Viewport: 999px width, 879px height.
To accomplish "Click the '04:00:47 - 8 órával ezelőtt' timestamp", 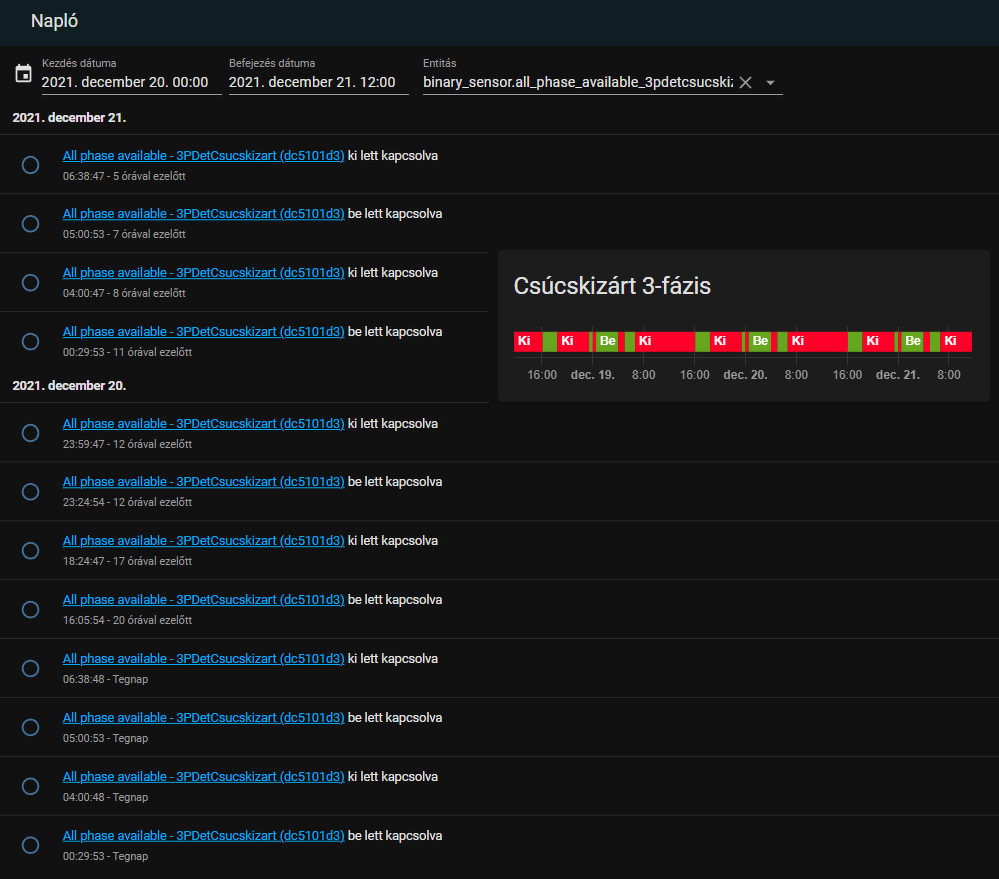I will (x=124, y=294).
